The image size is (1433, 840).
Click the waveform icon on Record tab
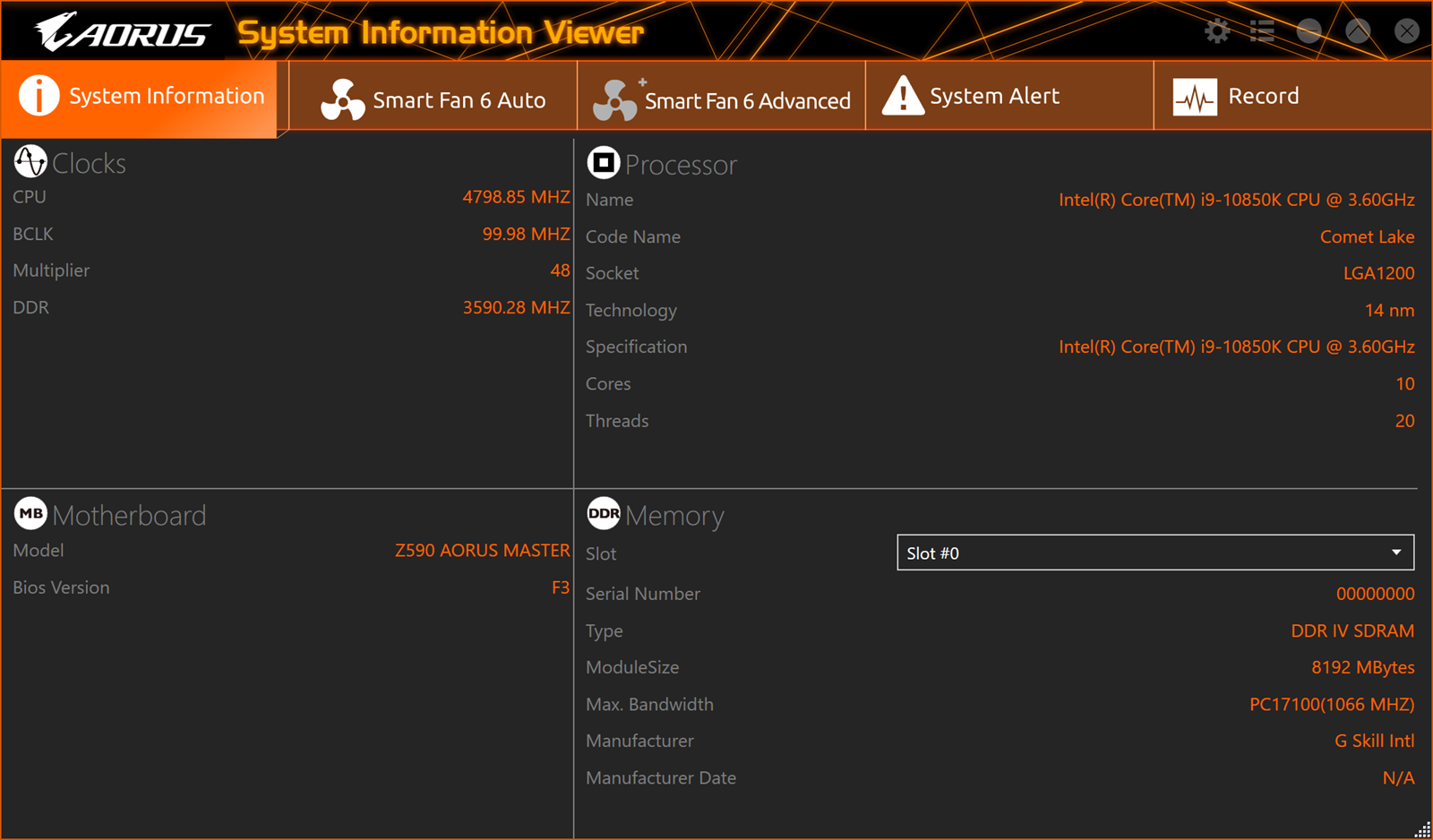[x=1195, y=97]
